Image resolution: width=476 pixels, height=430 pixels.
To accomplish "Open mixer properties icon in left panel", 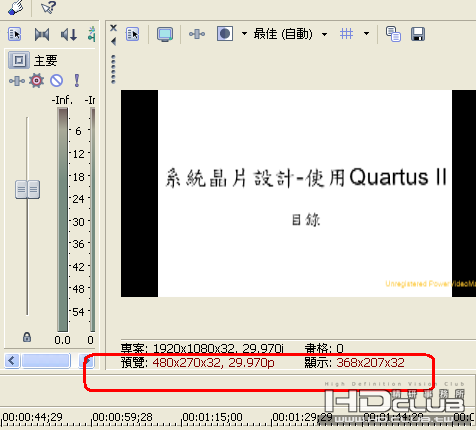I will click(15, 34).
